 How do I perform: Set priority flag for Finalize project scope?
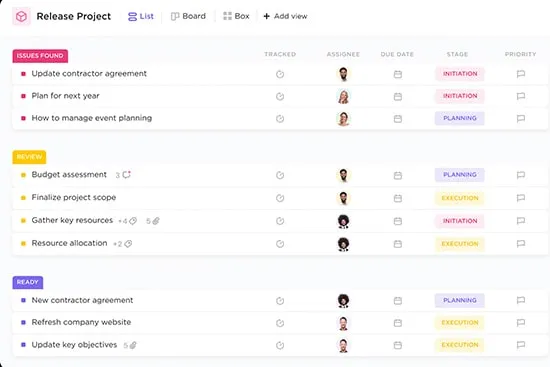(x=521, y=198)
